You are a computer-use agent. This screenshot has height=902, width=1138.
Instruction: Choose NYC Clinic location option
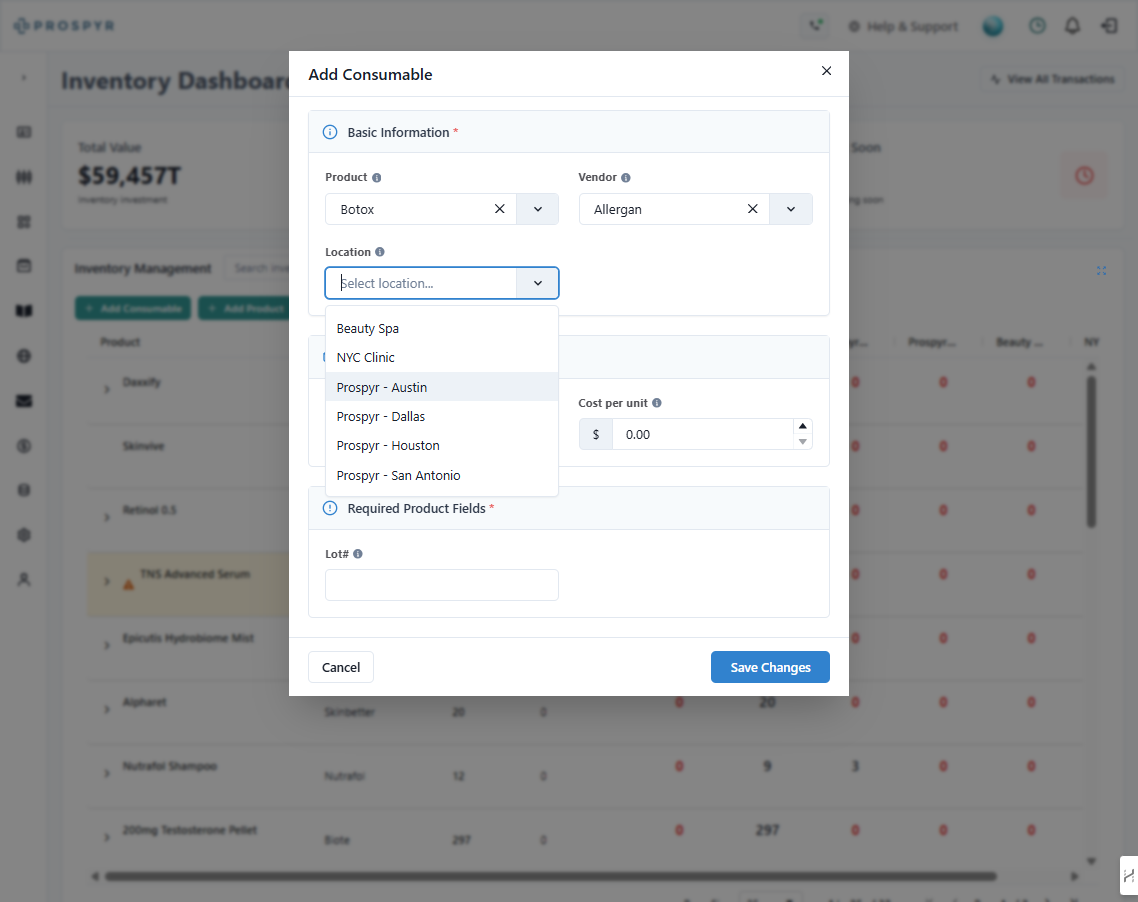coord(442,357)
